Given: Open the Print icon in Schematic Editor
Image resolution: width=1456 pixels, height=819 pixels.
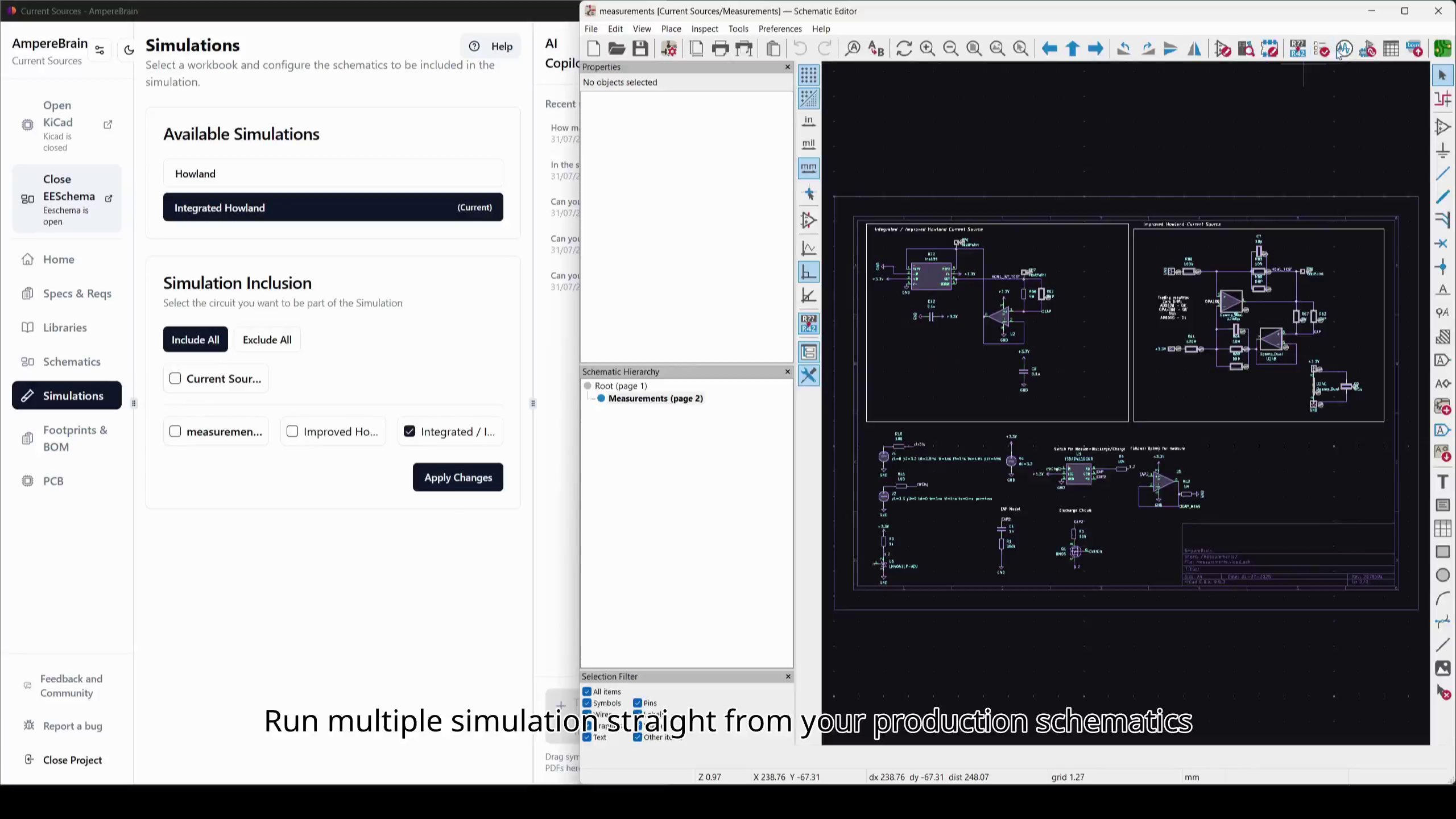Looking at the screenshot, I should 721,49.
